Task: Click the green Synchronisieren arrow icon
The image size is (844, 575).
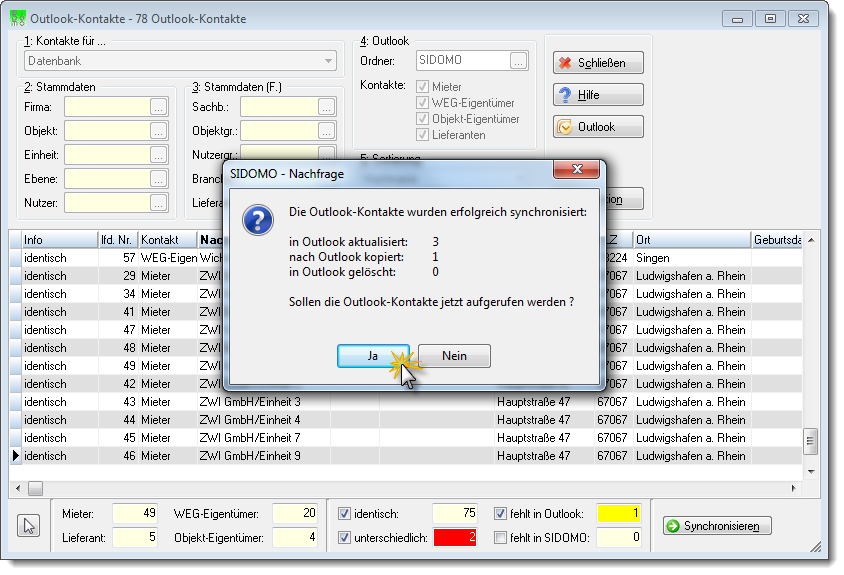Action: (673, 526)
